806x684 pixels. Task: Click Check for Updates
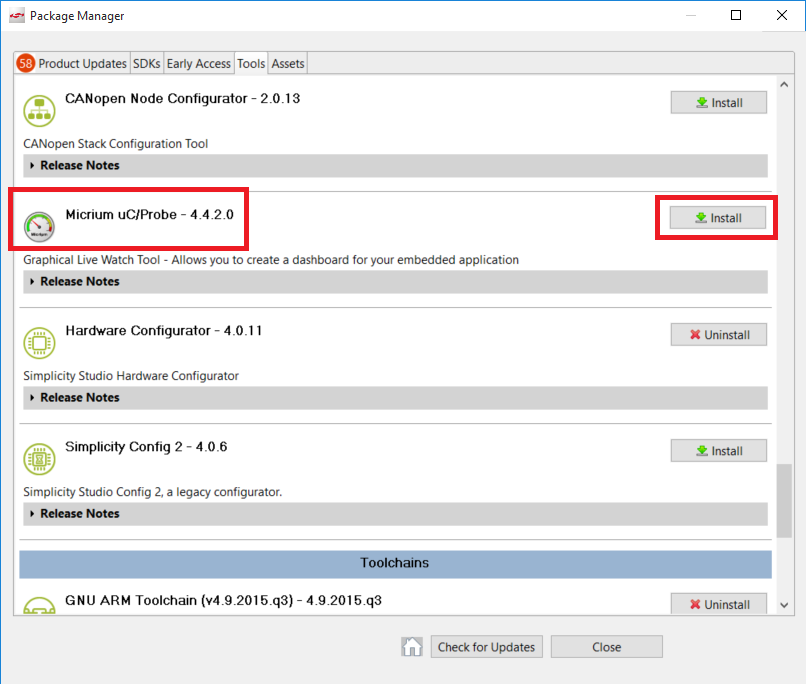486,646
